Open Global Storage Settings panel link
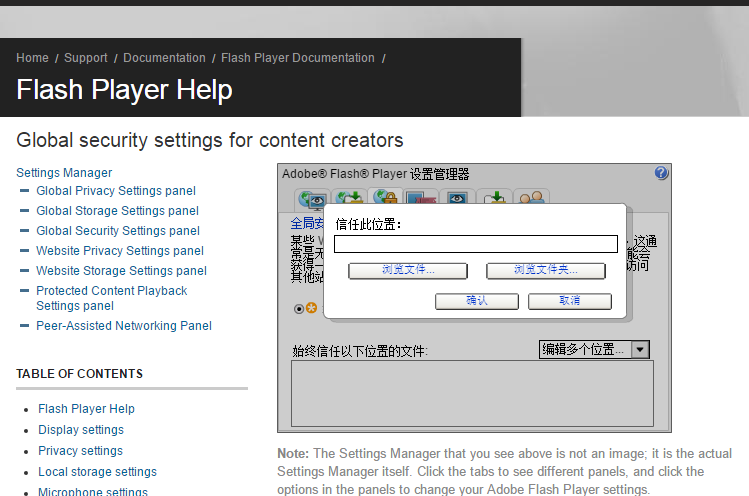 (x=118, y=211)
